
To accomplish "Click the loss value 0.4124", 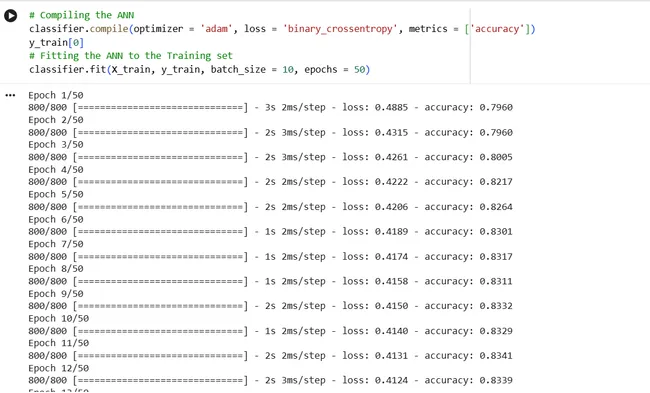I will click(x=391, y=381).
